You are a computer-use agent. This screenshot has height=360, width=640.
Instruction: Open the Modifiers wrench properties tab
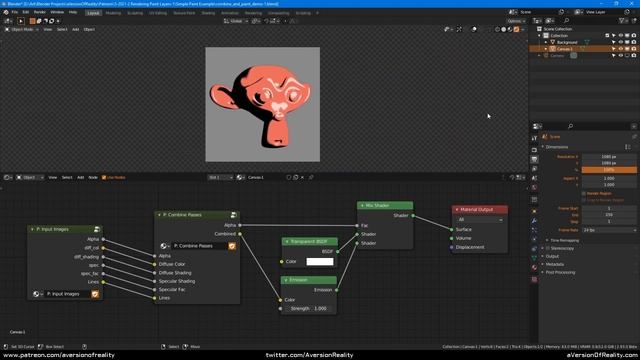pos(534,221)
